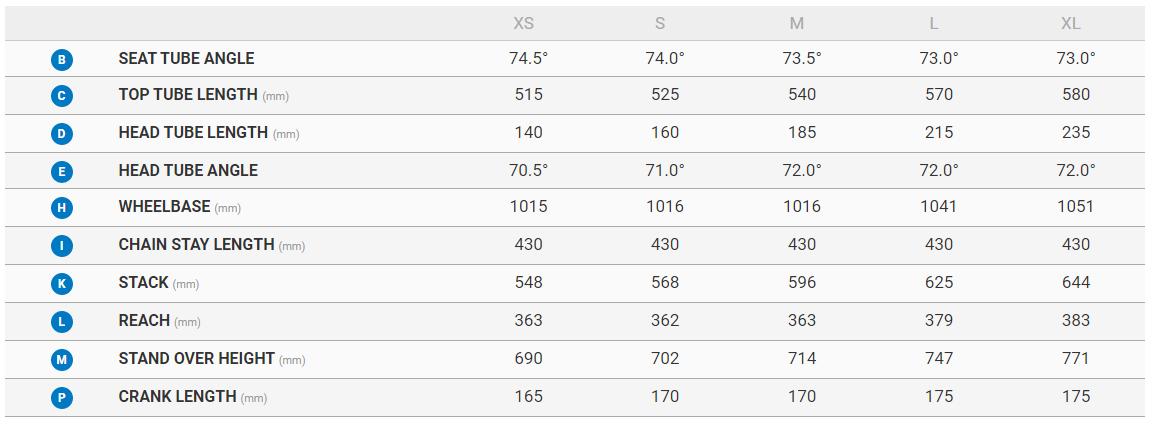Click the STAND OVER HEIGHT row label
Viewport: 1153px width, 427px height.
point(196,358)
